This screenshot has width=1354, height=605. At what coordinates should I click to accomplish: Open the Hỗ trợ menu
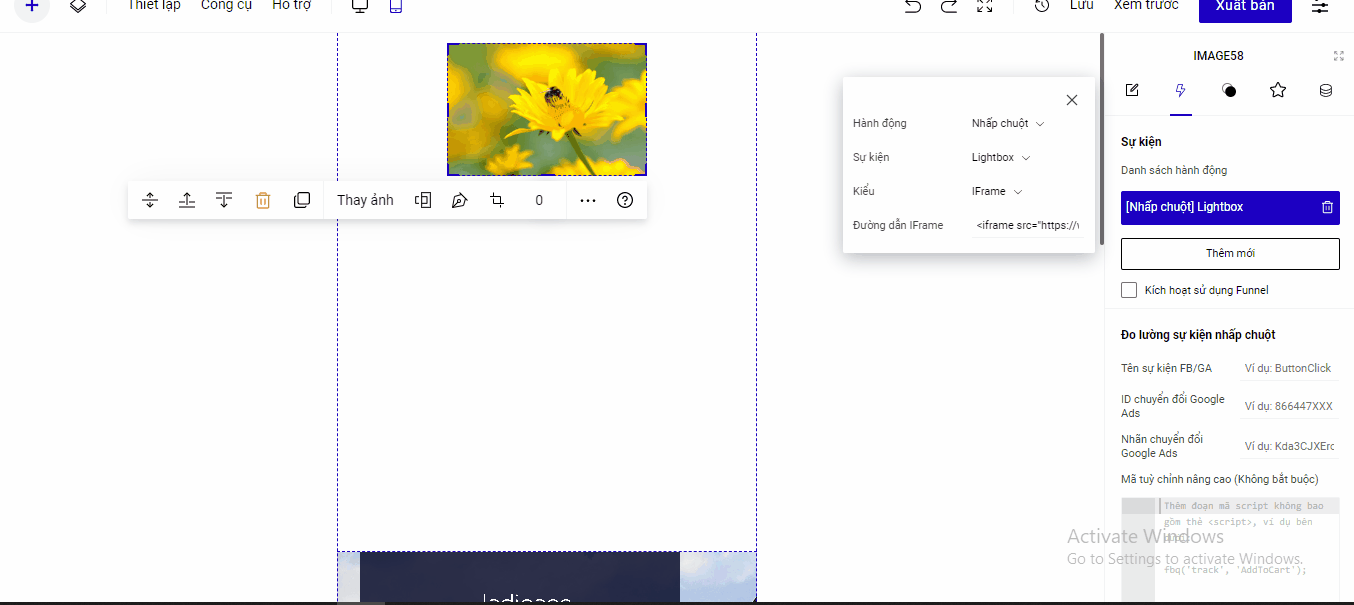coord(291,6)
